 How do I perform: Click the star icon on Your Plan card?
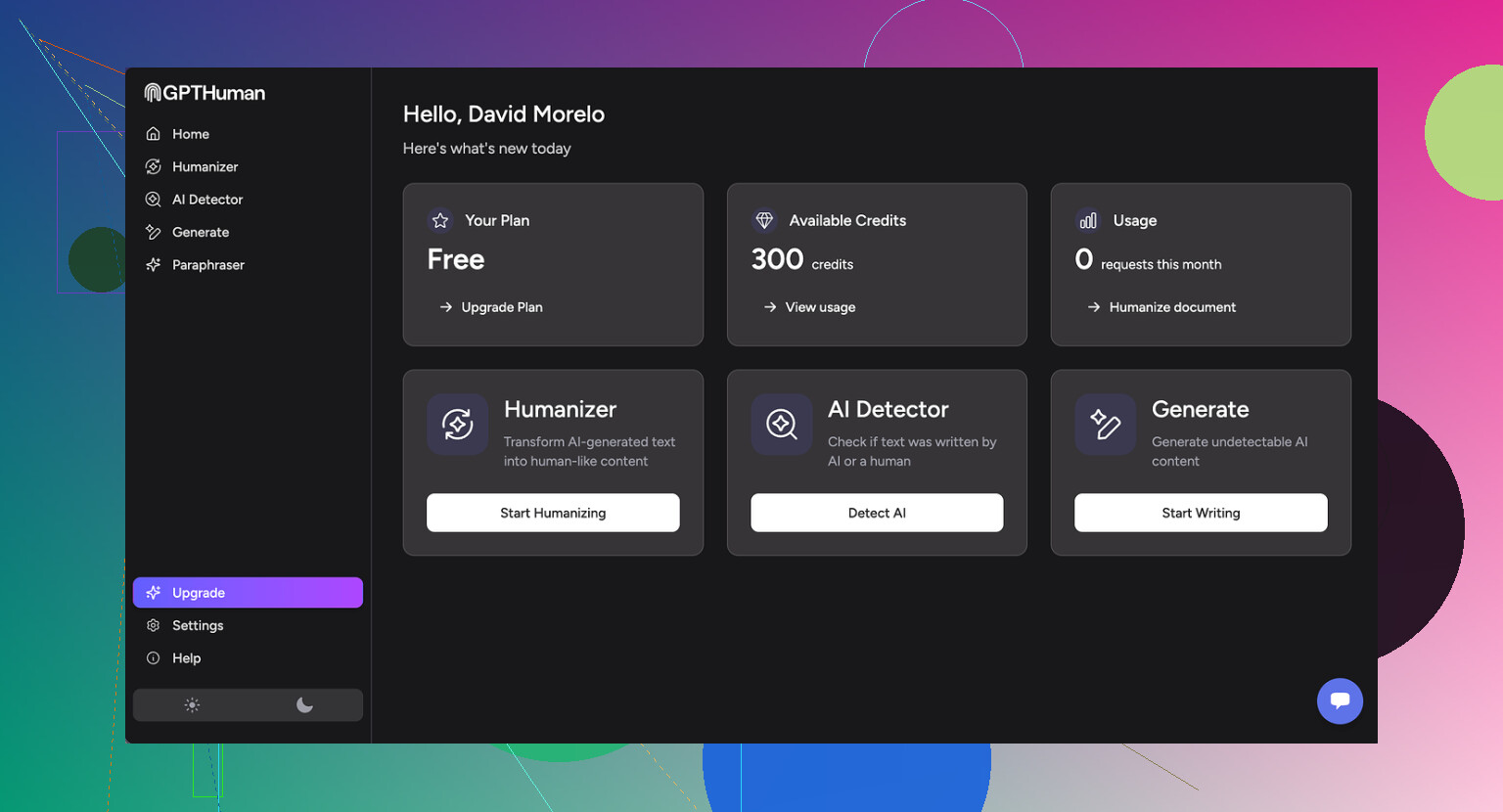[439, 220]
